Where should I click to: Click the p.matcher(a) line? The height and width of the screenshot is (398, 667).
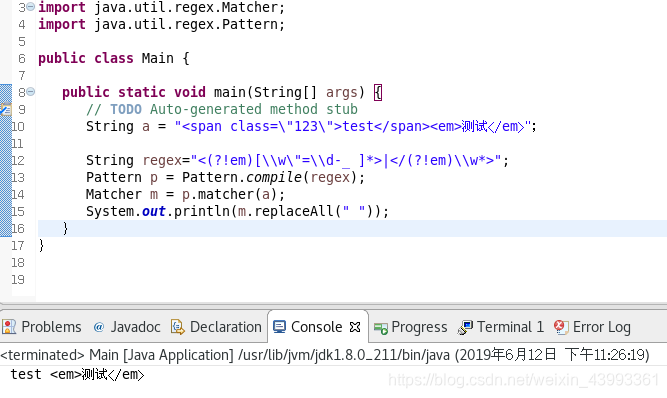pos(185,194)
